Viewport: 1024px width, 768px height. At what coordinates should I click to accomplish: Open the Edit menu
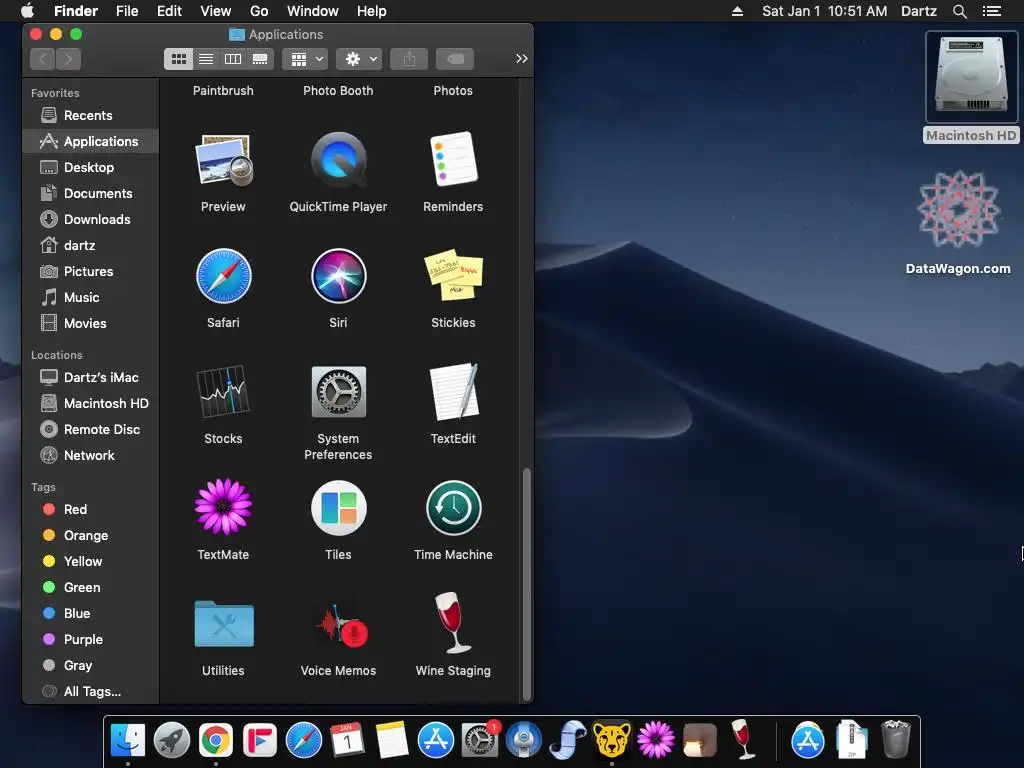(169, 11)
